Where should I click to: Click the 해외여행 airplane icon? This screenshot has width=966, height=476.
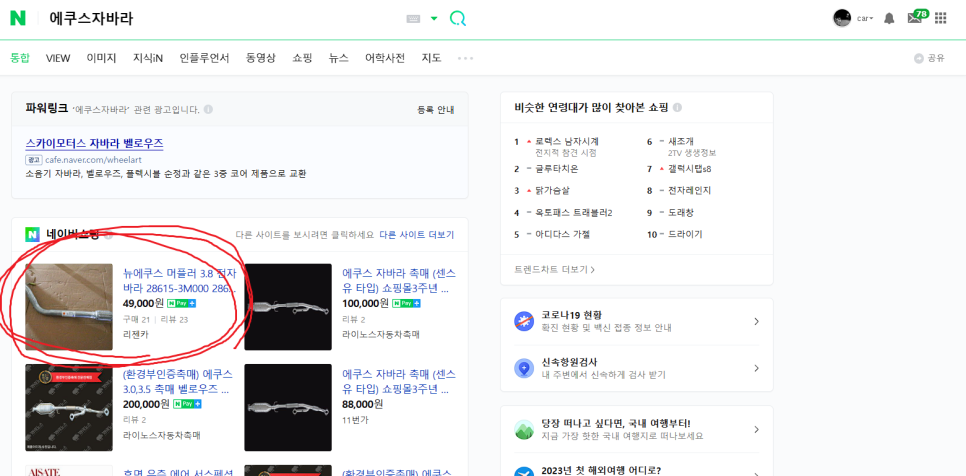click(x=524, y=472)
